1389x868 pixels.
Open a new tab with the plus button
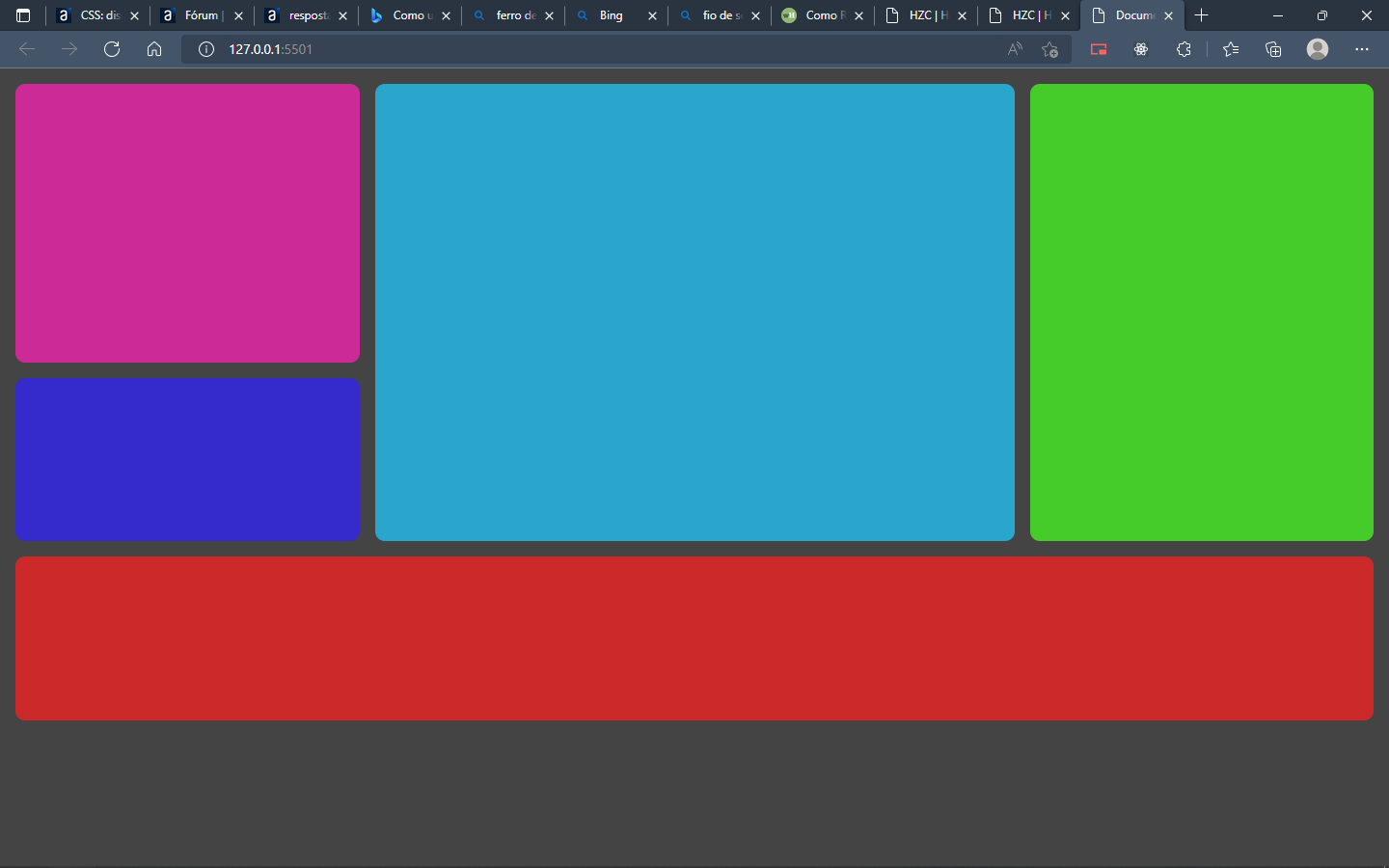(x=1201, y=15)
